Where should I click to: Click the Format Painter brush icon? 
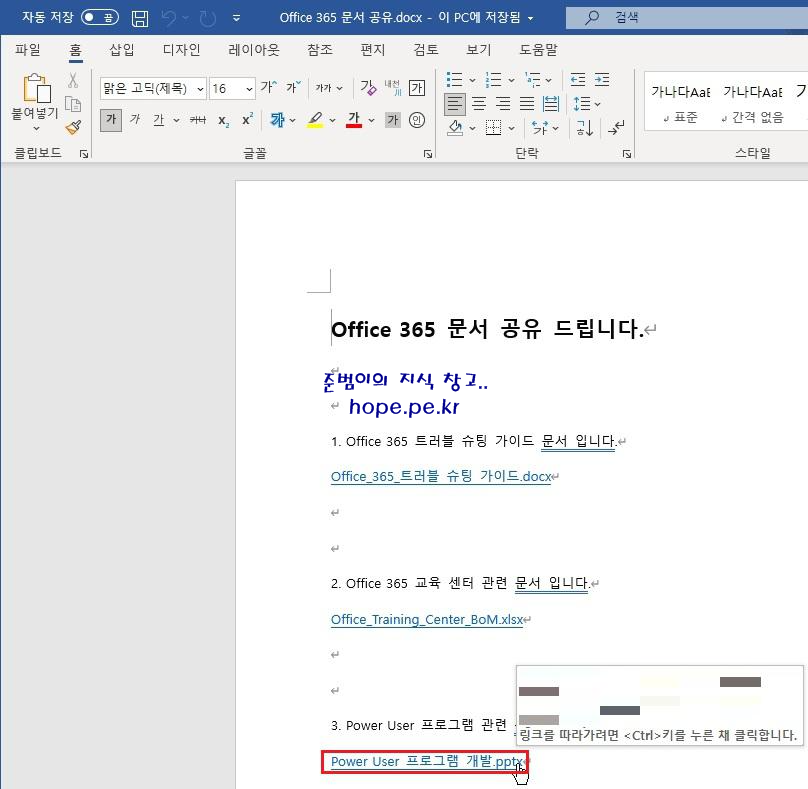point(74,127)
